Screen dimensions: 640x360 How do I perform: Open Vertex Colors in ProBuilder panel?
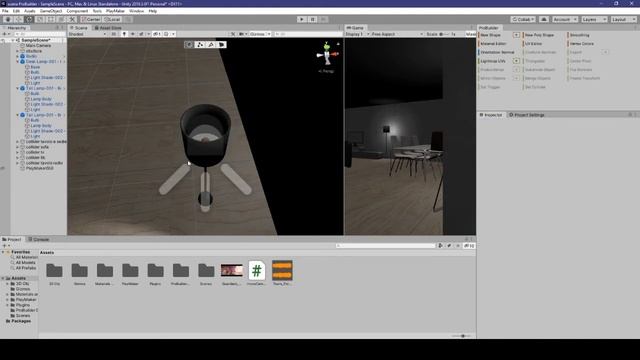point(582,44)
